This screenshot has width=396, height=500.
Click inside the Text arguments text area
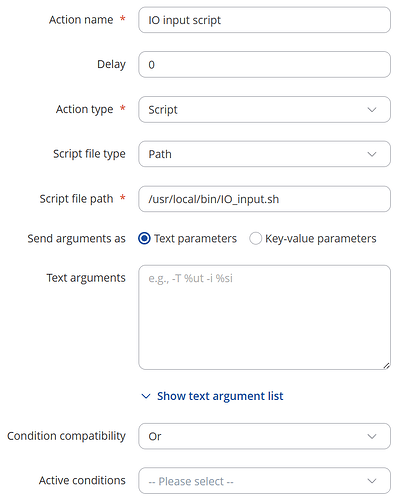coord(264,317)
